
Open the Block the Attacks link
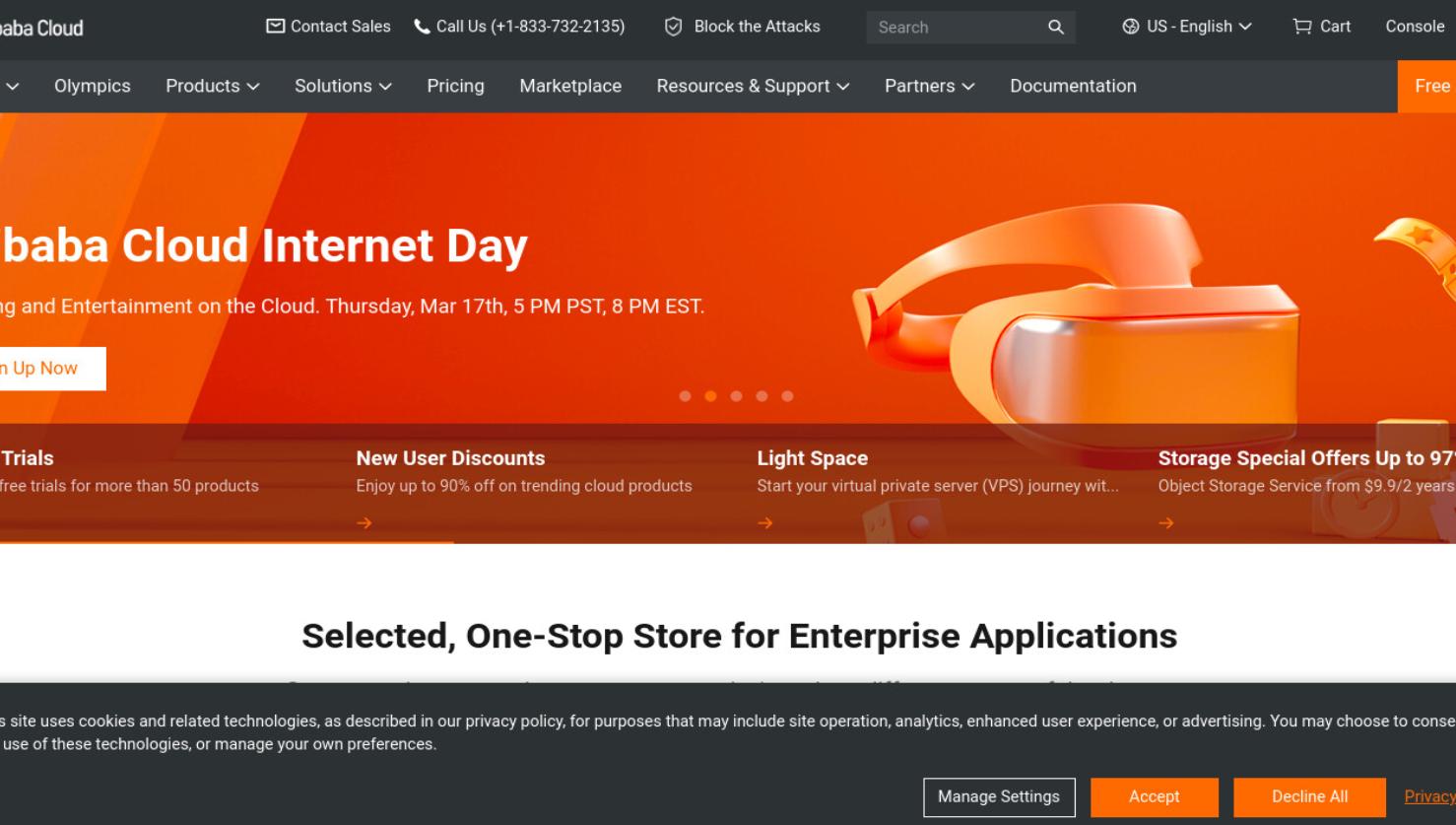click(x=757, y=27)
